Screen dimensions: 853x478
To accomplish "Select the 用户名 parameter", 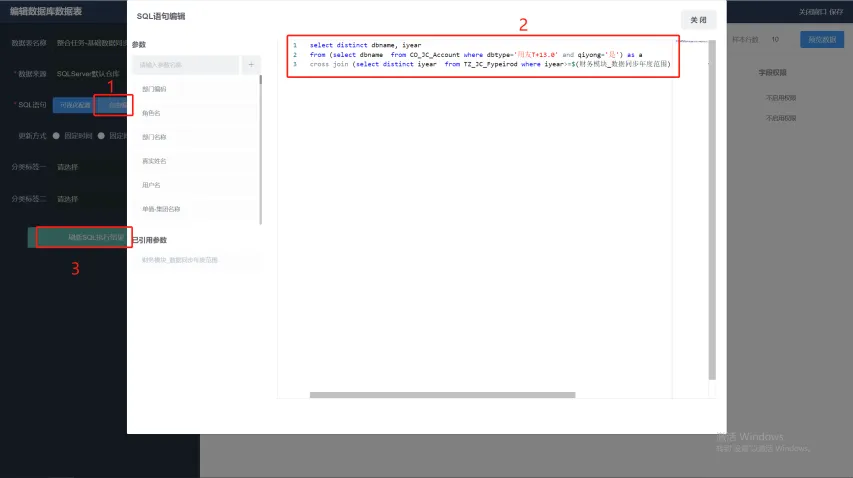I will coord(195,185).
